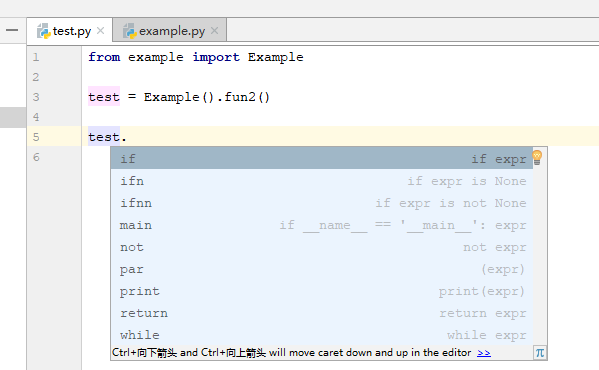Pick the 'return' completion suggestion
Screen dimensions: 599x370
point(322,313)
